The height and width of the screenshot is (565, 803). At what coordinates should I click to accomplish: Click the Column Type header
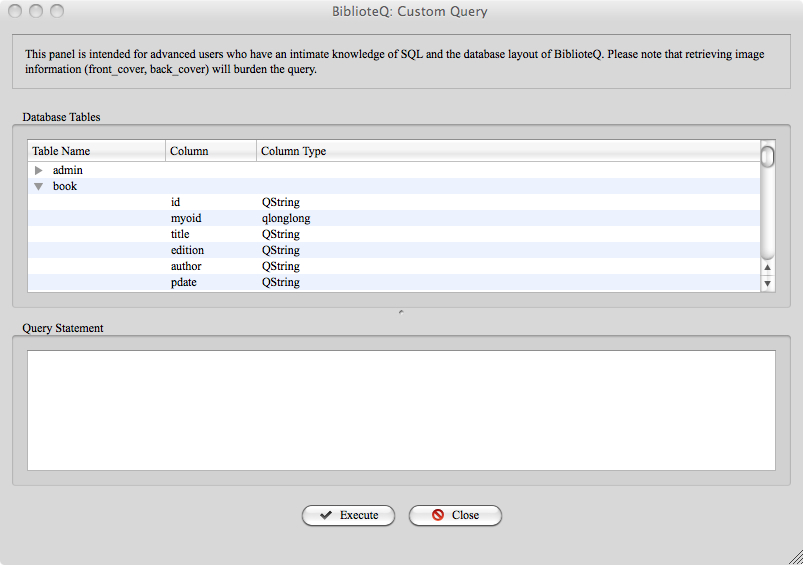point(509,151)
